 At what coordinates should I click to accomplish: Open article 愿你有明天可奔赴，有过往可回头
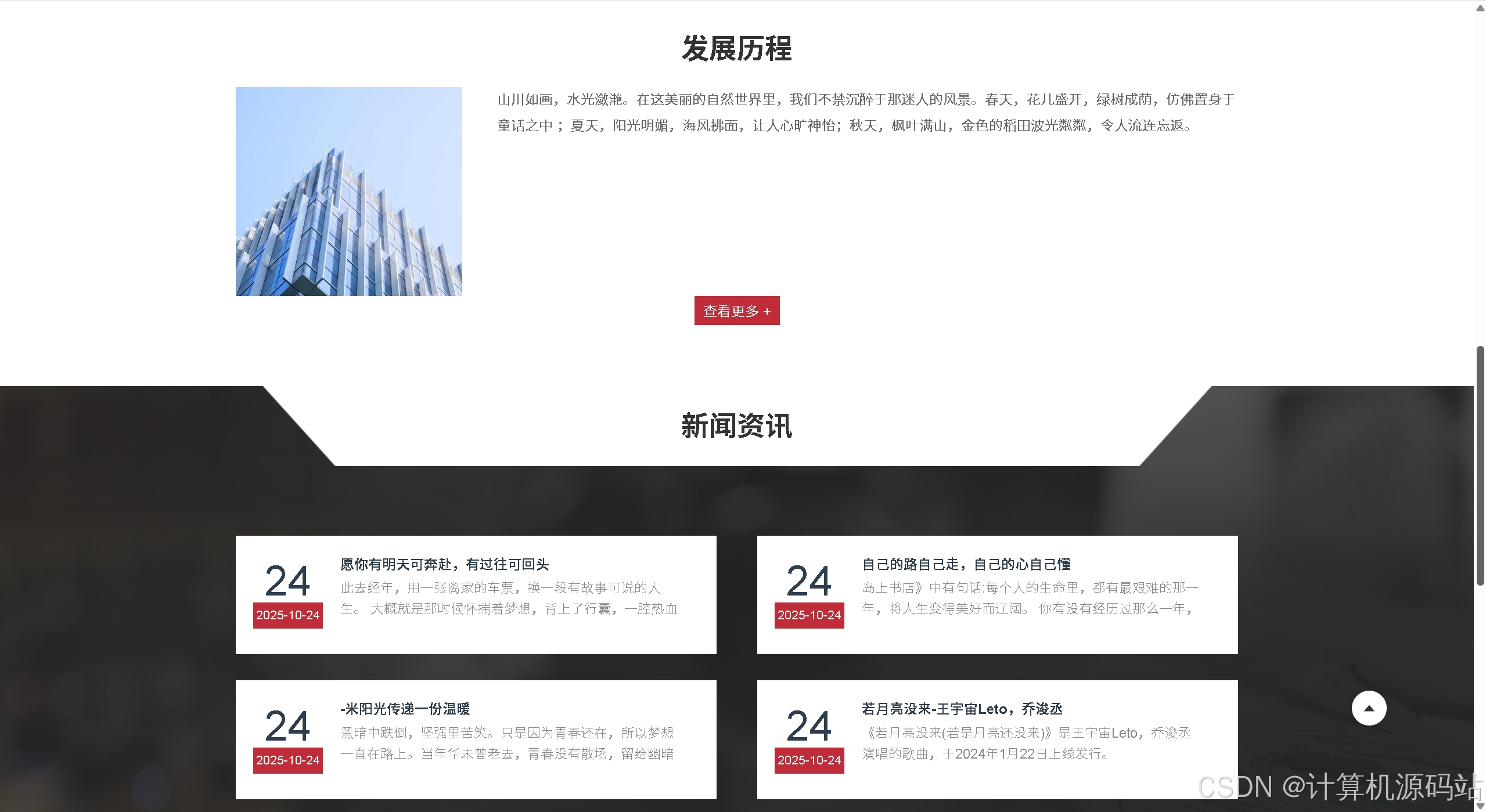[445, 564]
